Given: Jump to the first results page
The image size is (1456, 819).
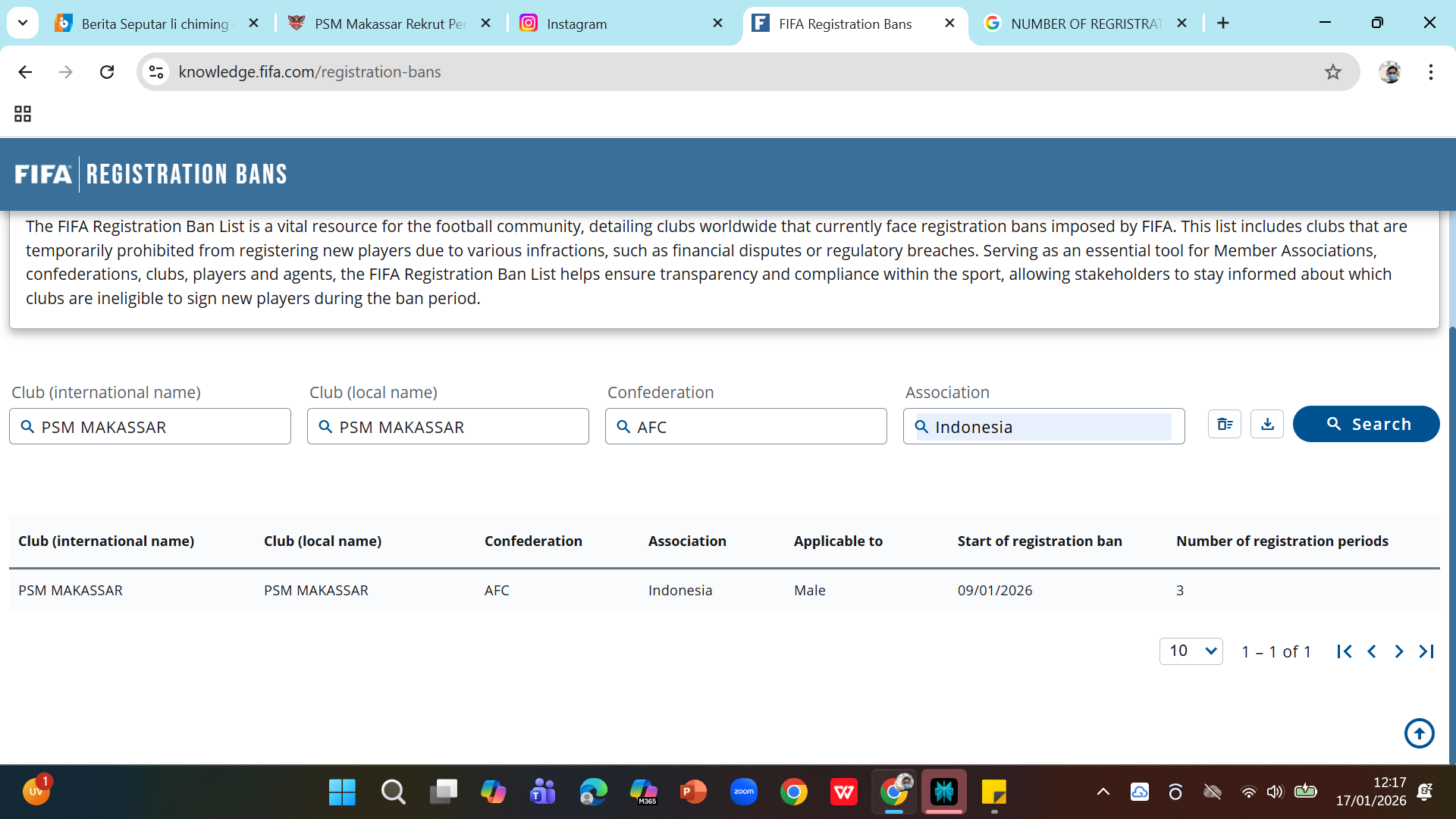Looking at the screenshot, I should 1345,651.
